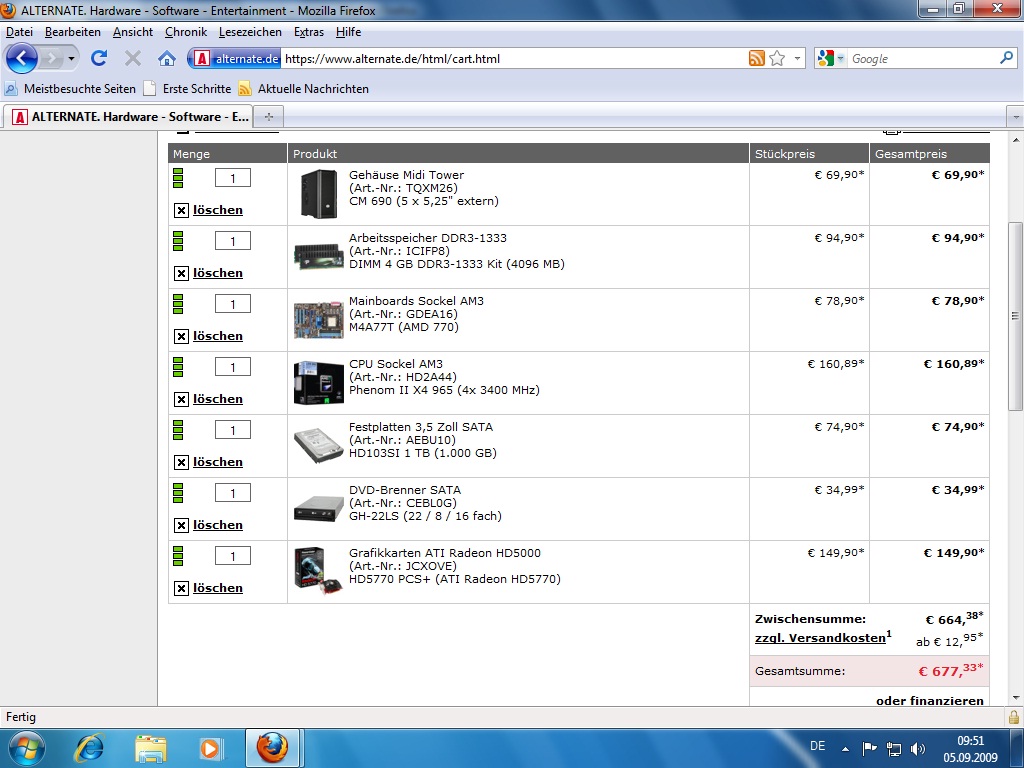Open the Lesezeichen menu

(x=250, y=32)
